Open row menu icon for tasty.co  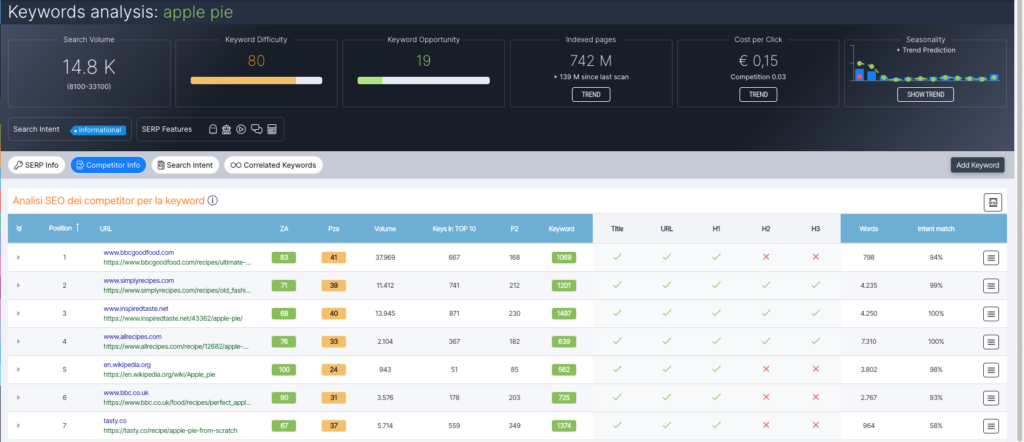[991, 426]
